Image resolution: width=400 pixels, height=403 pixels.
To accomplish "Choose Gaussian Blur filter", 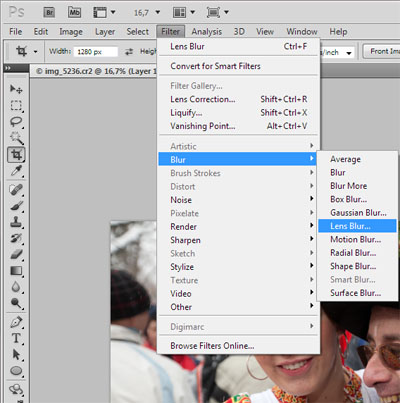I will (x=357, y=213).
